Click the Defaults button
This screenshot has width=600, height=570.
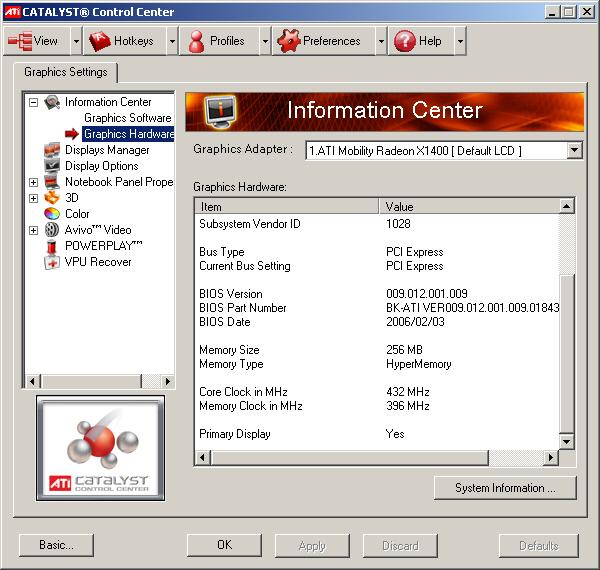click(x=539, y=546)
